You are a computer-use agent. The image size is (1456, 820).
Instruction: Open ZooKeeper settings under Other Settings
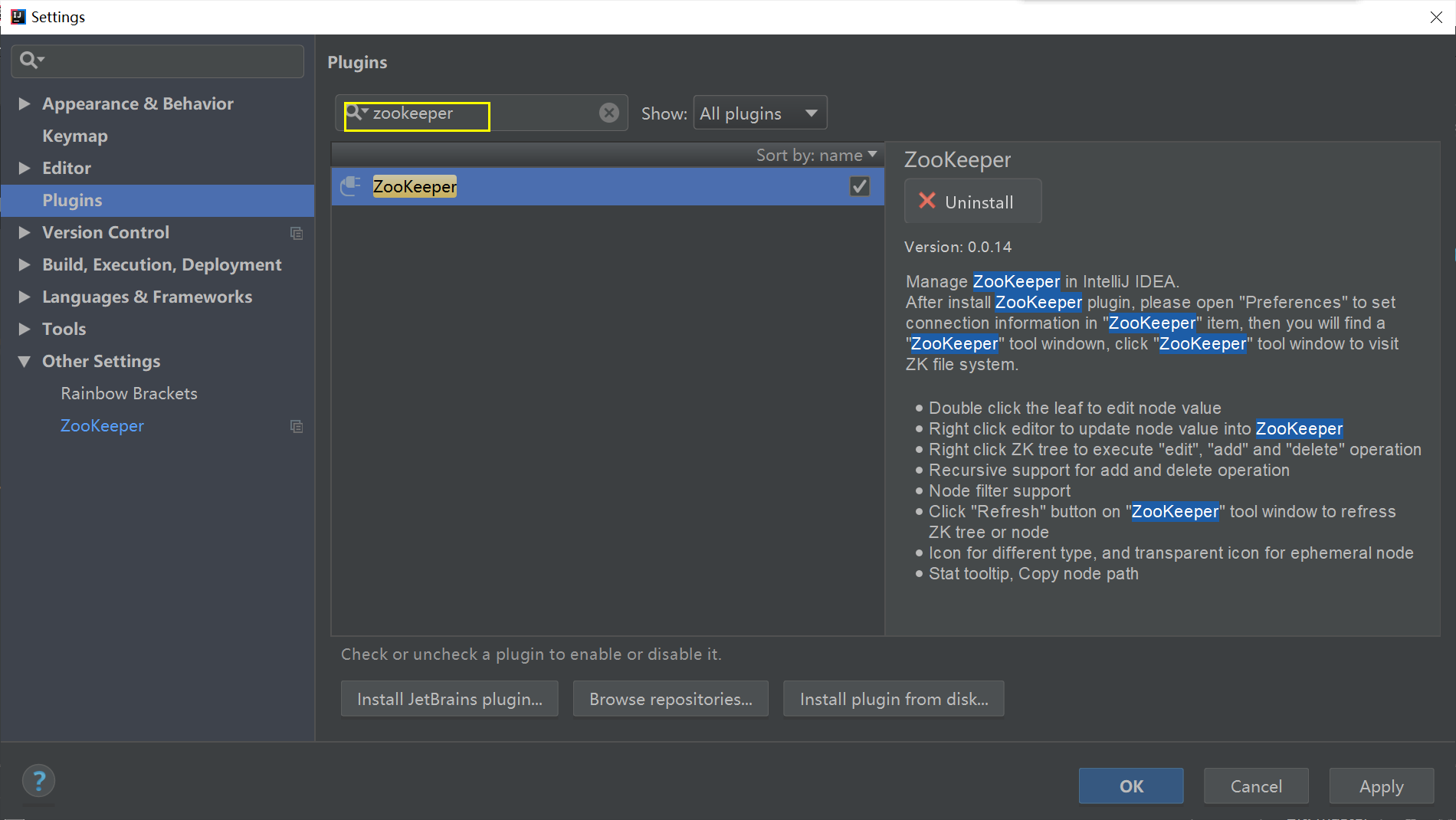[x=102, y=425]
